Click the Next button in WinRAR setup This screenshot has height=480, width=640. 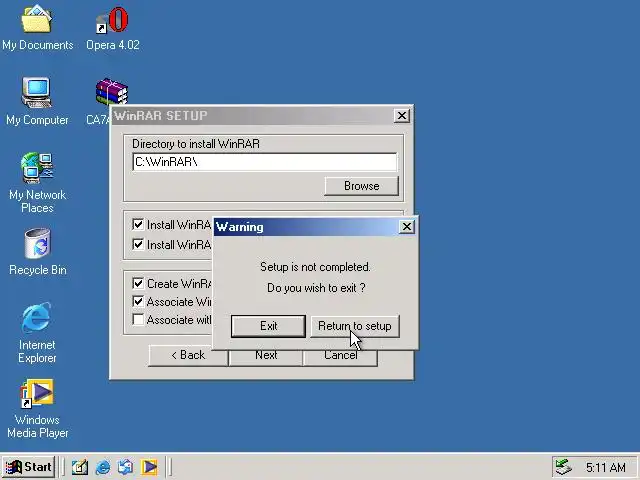pos(266,358)
